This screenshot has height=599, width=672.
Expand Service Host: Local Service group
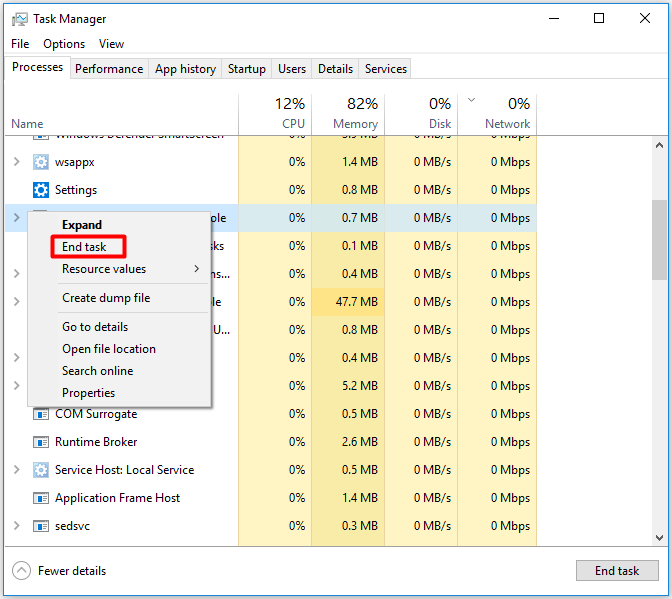[x=17, y=470]
